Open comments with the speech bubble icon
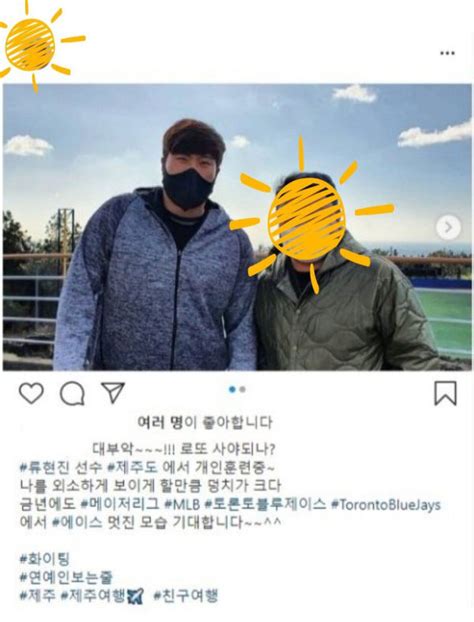 pyautogui.click(x=72, y=394)
